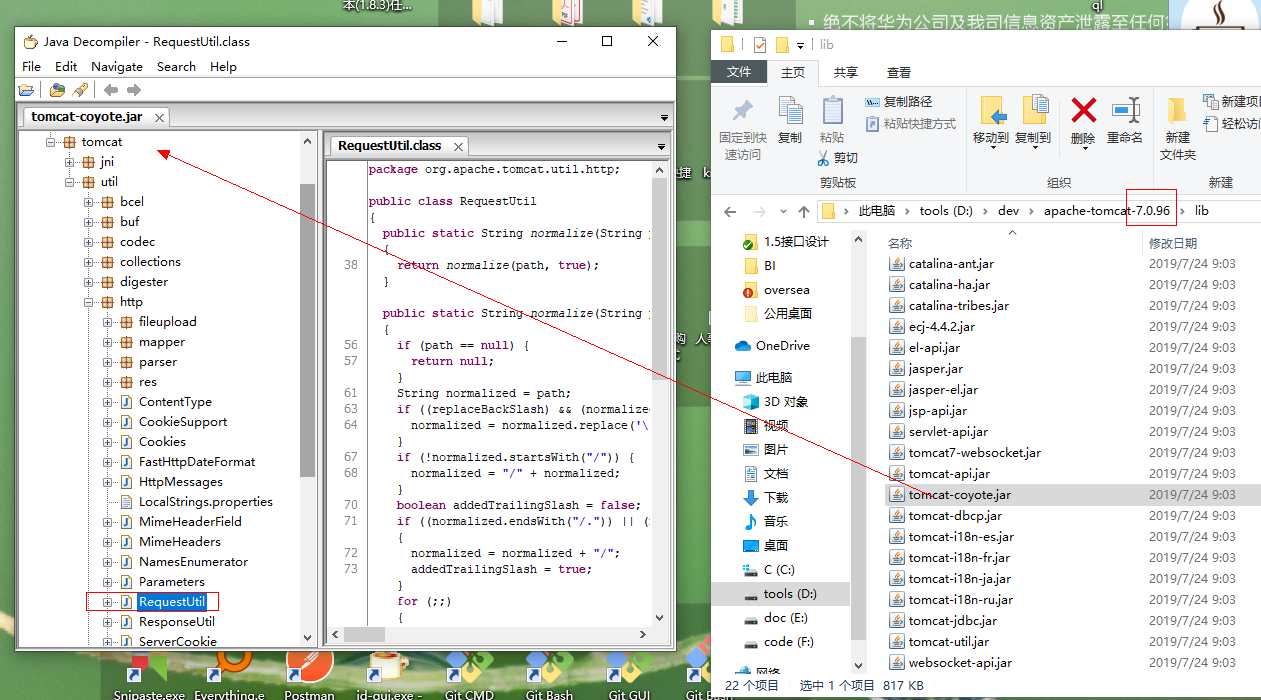Click the 剪切 scissors button
The height and width of the screenshot is (700, 1261).
point(838,158)
